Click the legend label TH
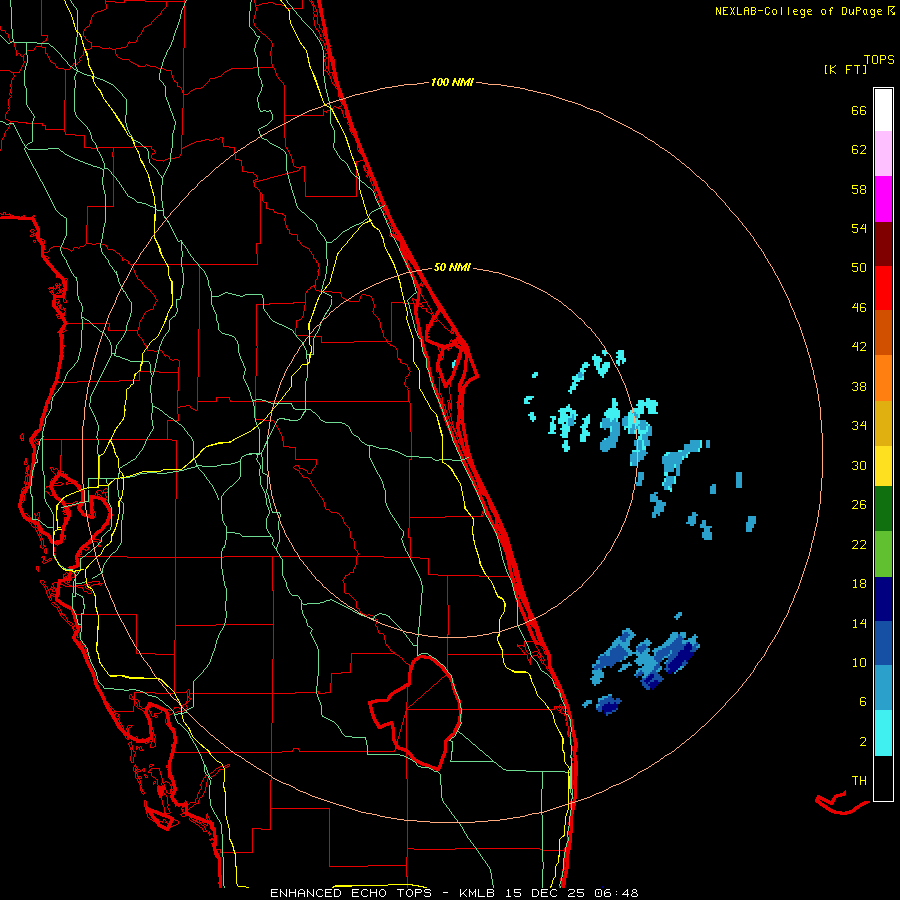Viewport: 900px width, 900px height. (x=859, y=781)
